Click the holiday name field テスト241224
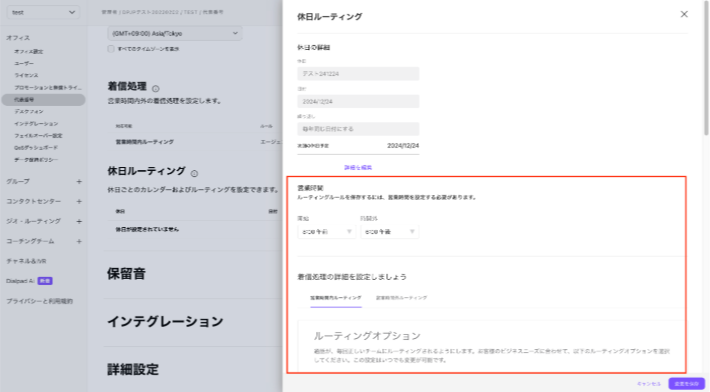 click(358, 74)
